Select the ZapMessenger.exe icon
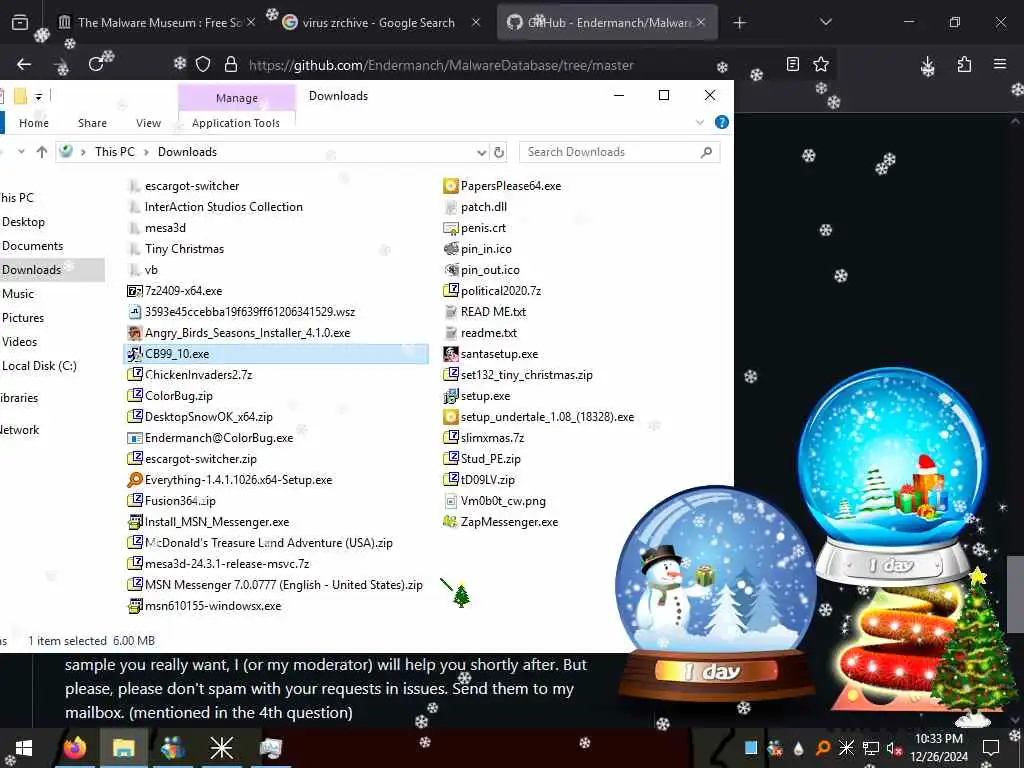 451,522
